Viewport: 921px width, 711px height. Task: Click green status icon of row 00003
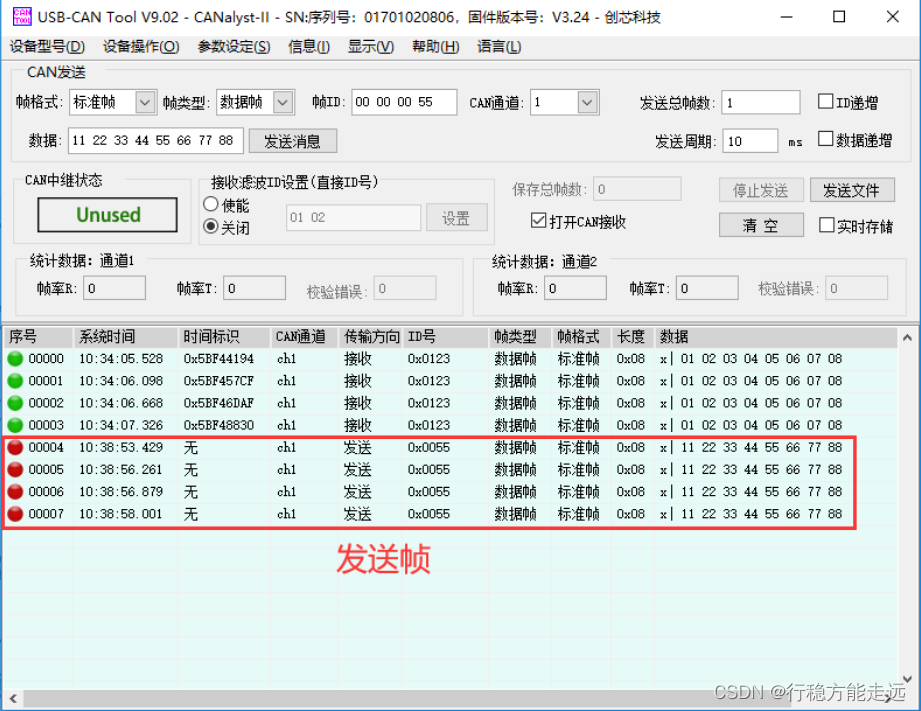coord(15,425)
